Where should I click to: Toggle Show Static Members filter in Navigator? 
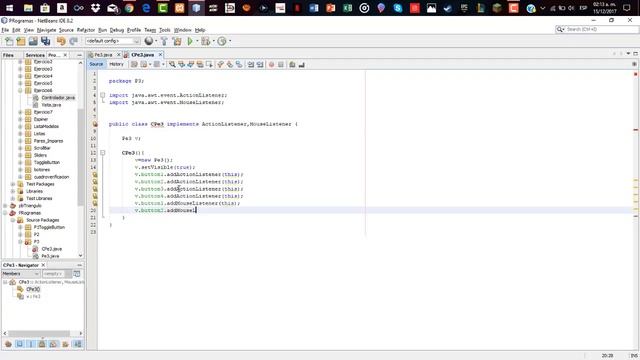pos(31,344)
